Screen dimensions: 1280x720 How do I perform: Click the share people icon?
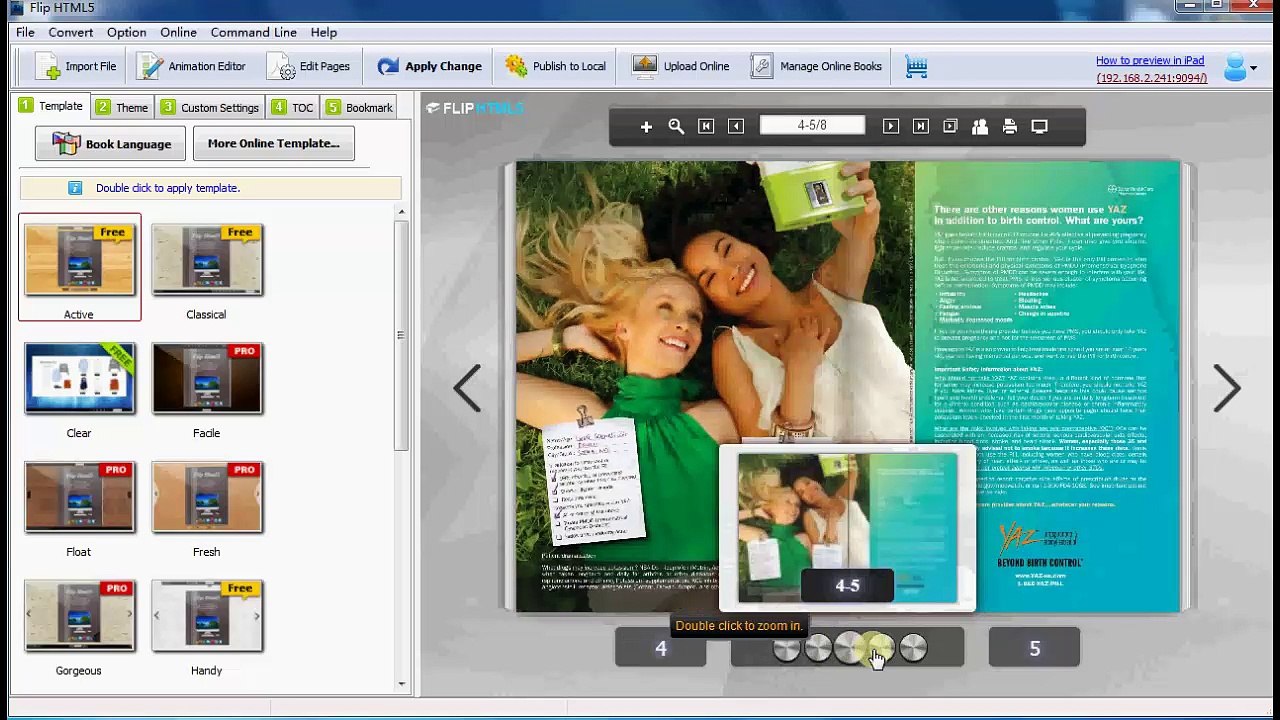tap(980, 126)
